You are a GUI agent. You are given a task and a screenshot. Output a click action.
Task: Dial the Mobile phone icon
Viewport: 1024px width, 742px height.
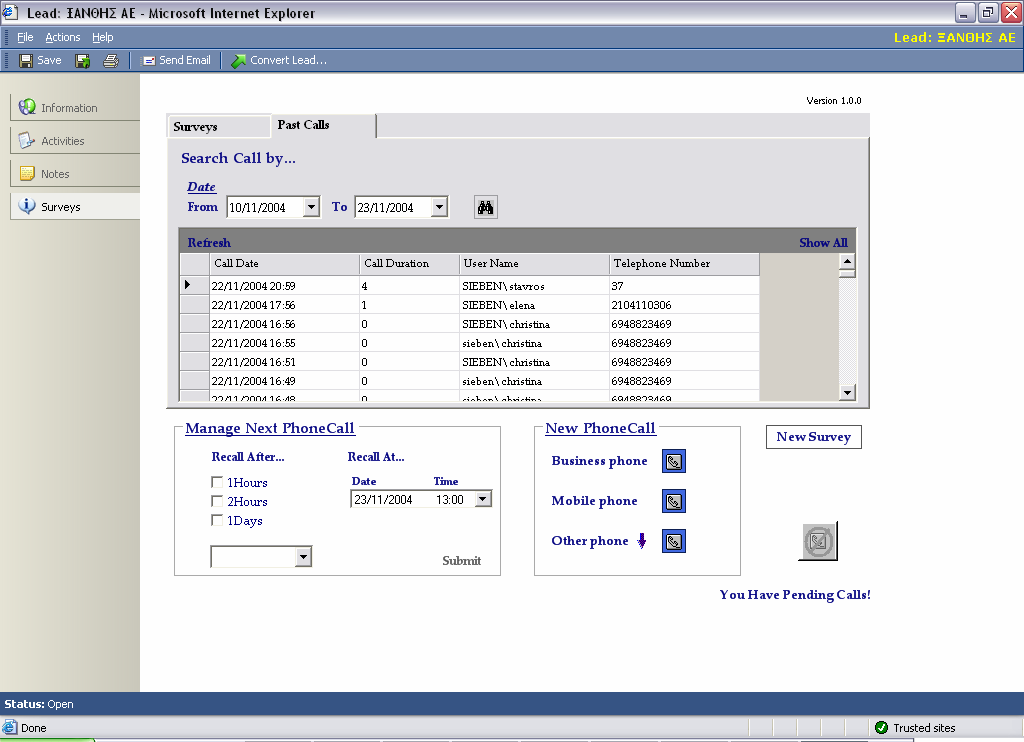(x=674, y=502)
